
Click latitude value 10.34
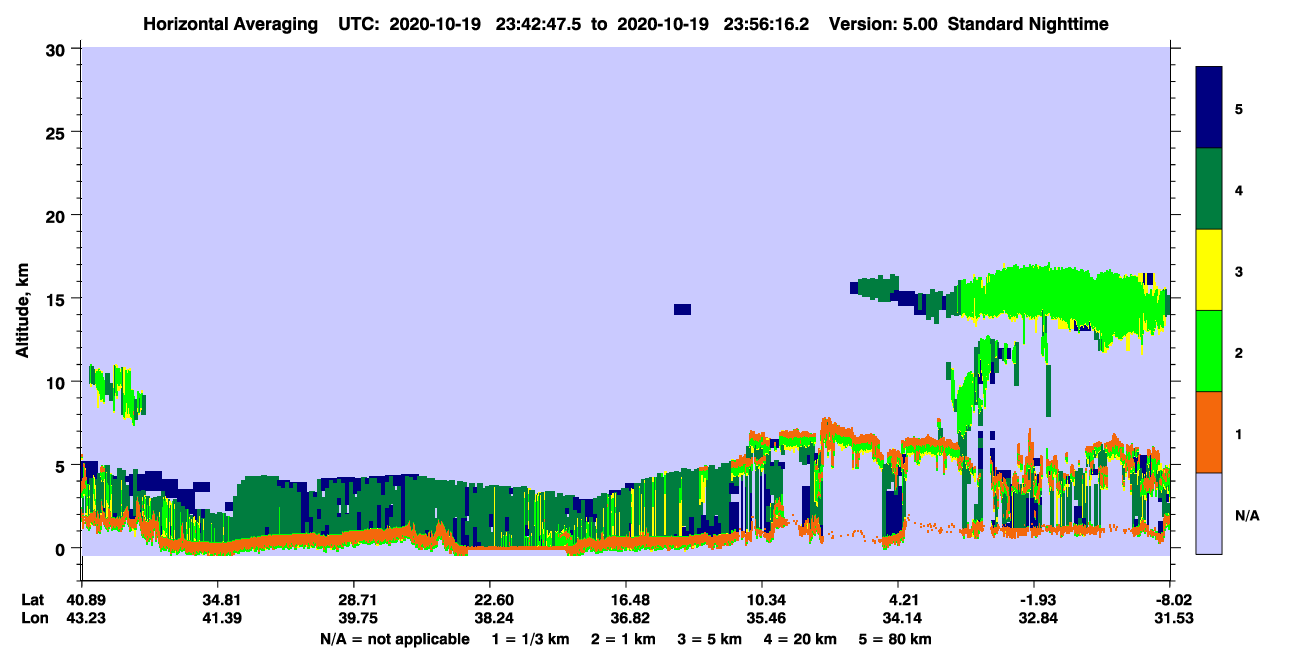(762, 599)
